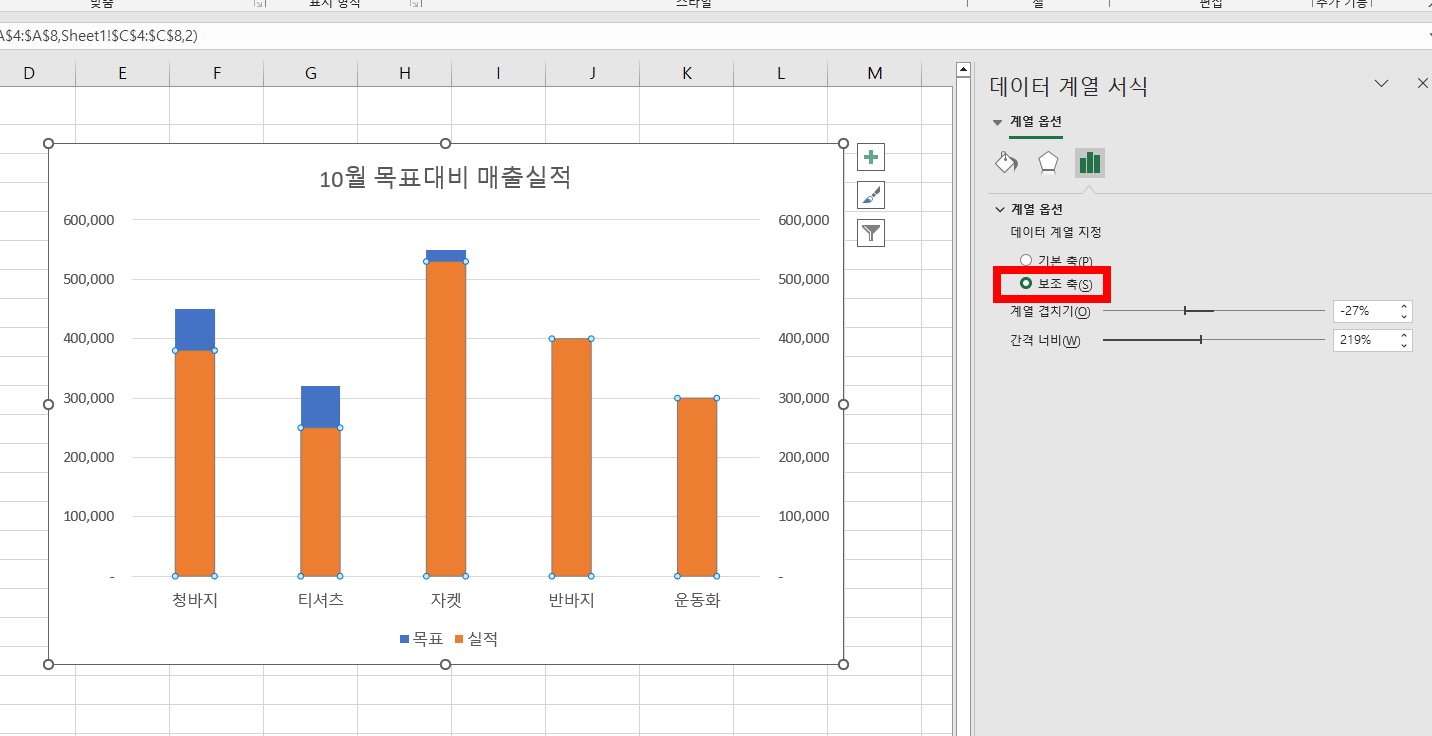Click the blue 티셔츠 목표 bar top

tap(320, 407)
